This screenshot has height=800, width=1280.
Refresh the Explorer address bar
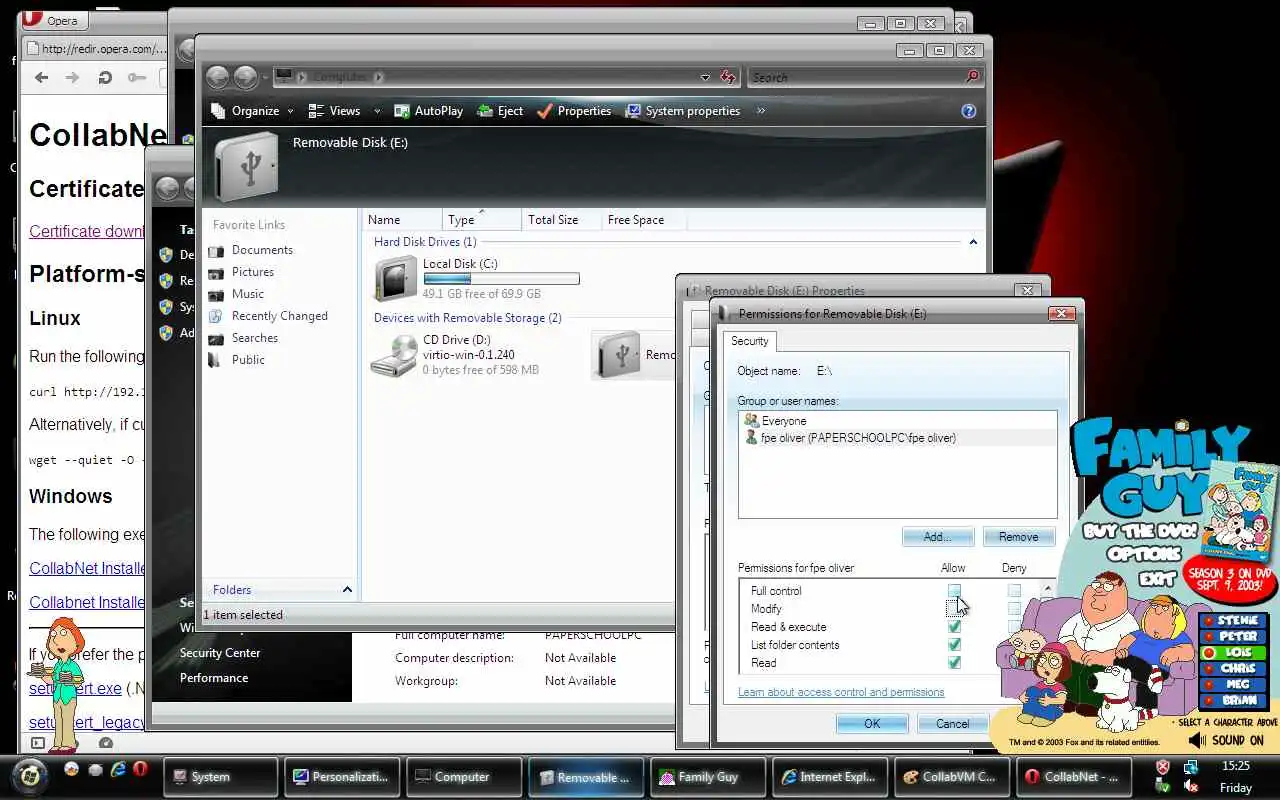click(728, 77)
